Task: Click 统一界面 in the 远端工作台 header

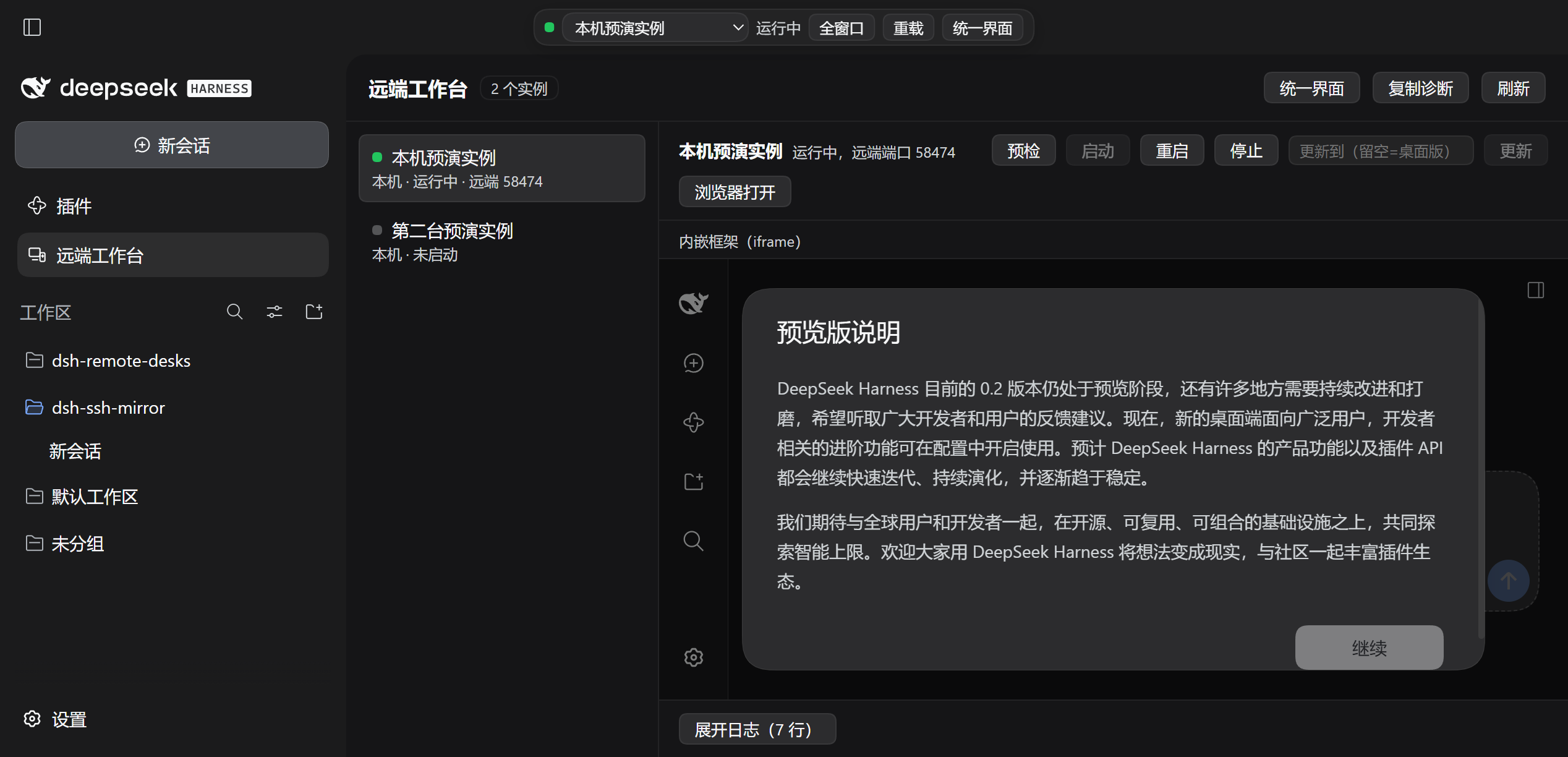Action: [x=1311, y=88]
